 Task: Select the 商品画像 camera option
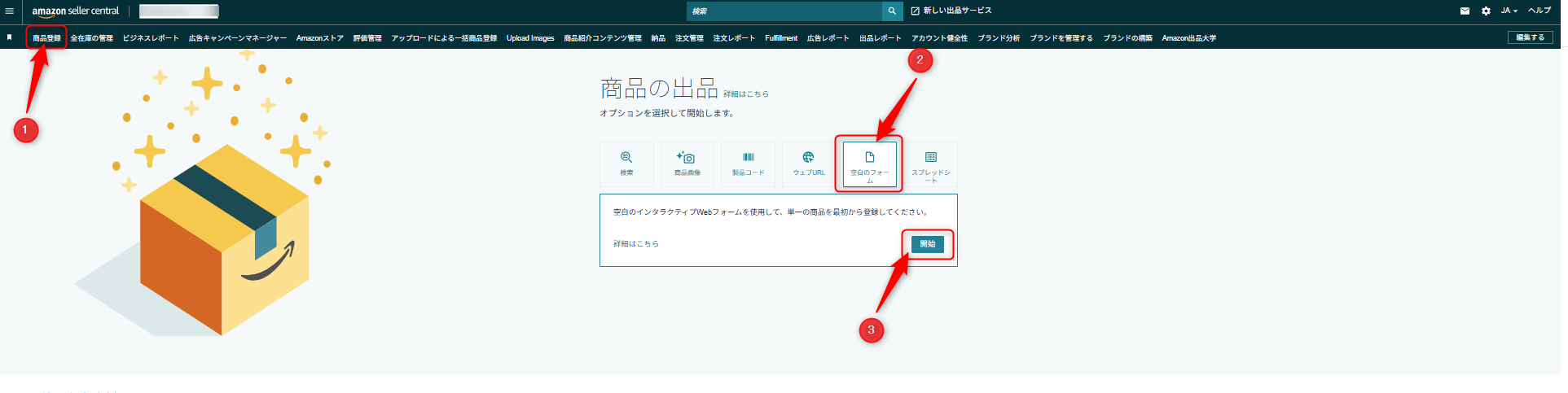click(687, 164)
